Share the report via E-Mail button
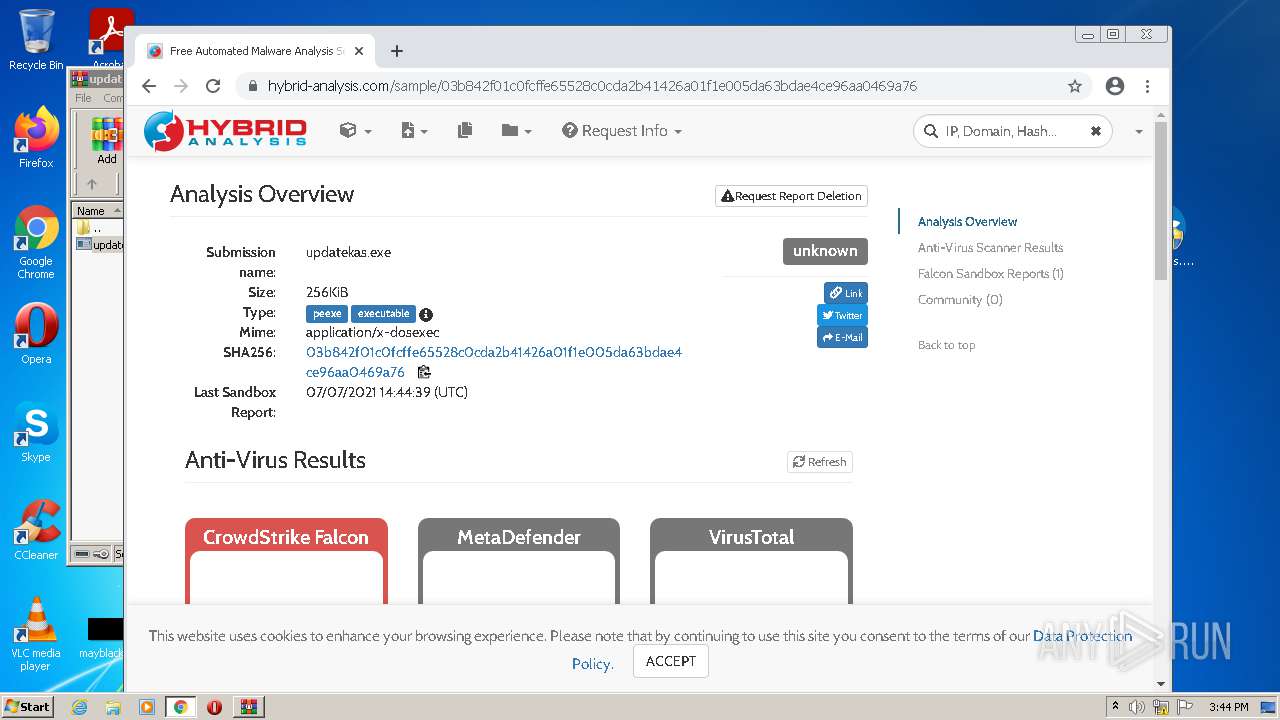The width and height of the screenshot is (1280, 720). 842,337
